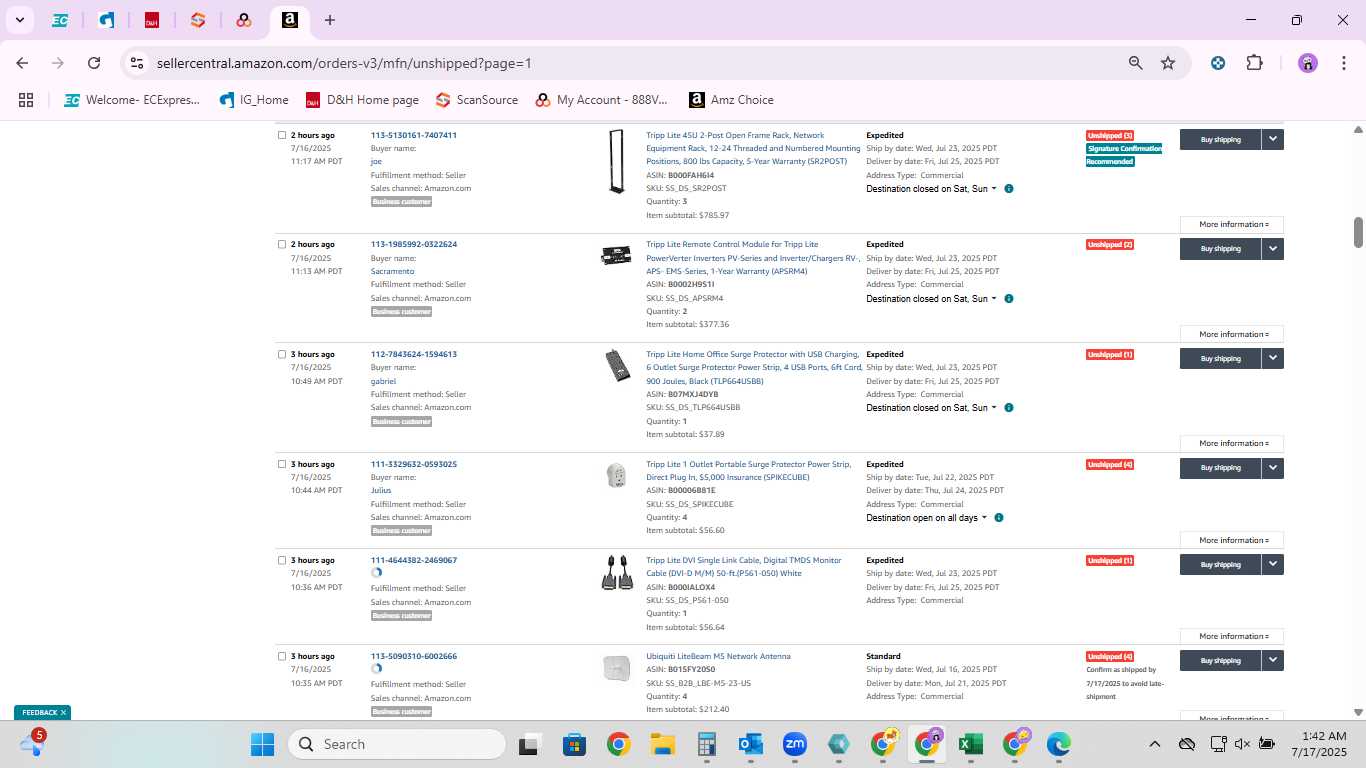
Task: Select checkbox for order 113-1985992-0322624
Action: (x=282, y=244)
